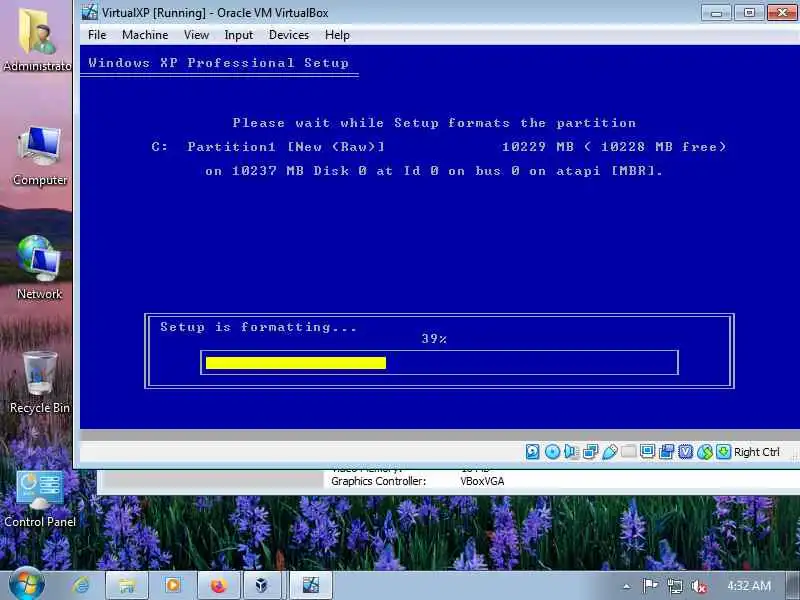Open network tray icon
The width and height of the screenshot is (800, 600).
pyautogui.click(x=674, y=586)
